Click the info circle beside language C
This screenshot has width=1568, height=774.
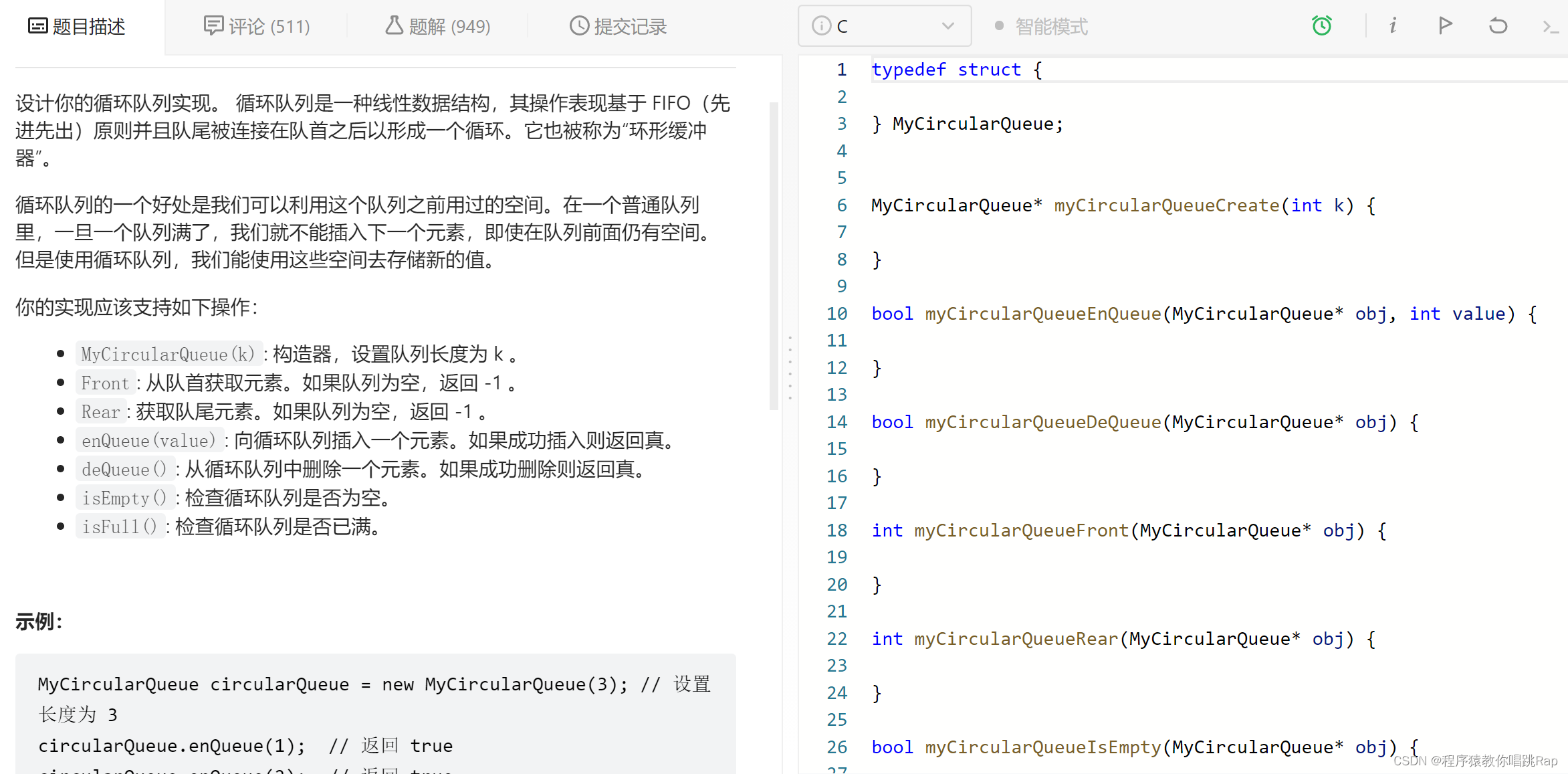821,26
